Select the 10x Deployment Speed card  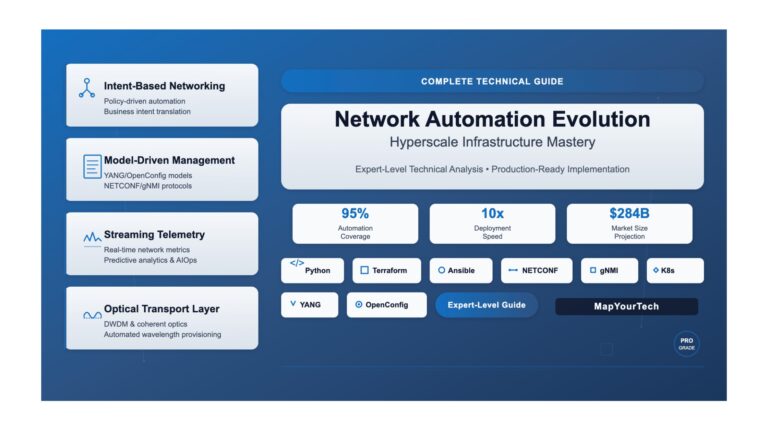point(492,224)
